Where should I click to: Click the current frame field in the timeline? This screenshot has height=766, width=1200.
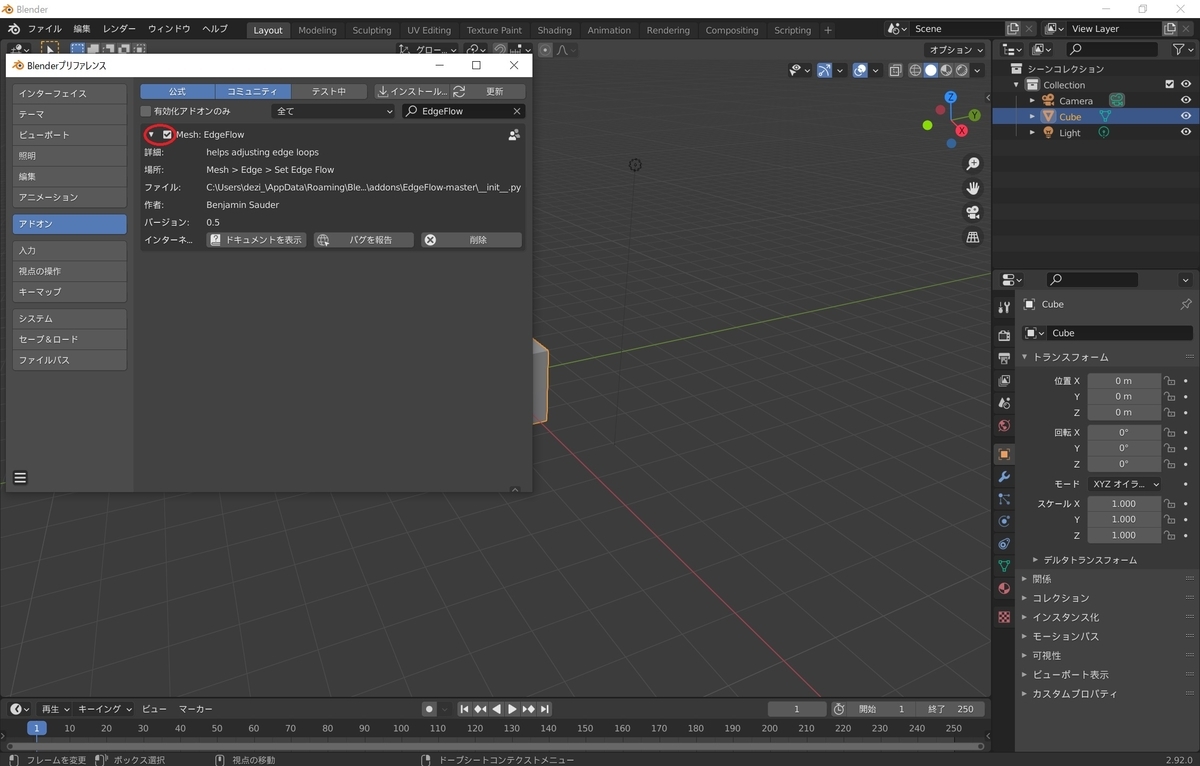[797, 708]
